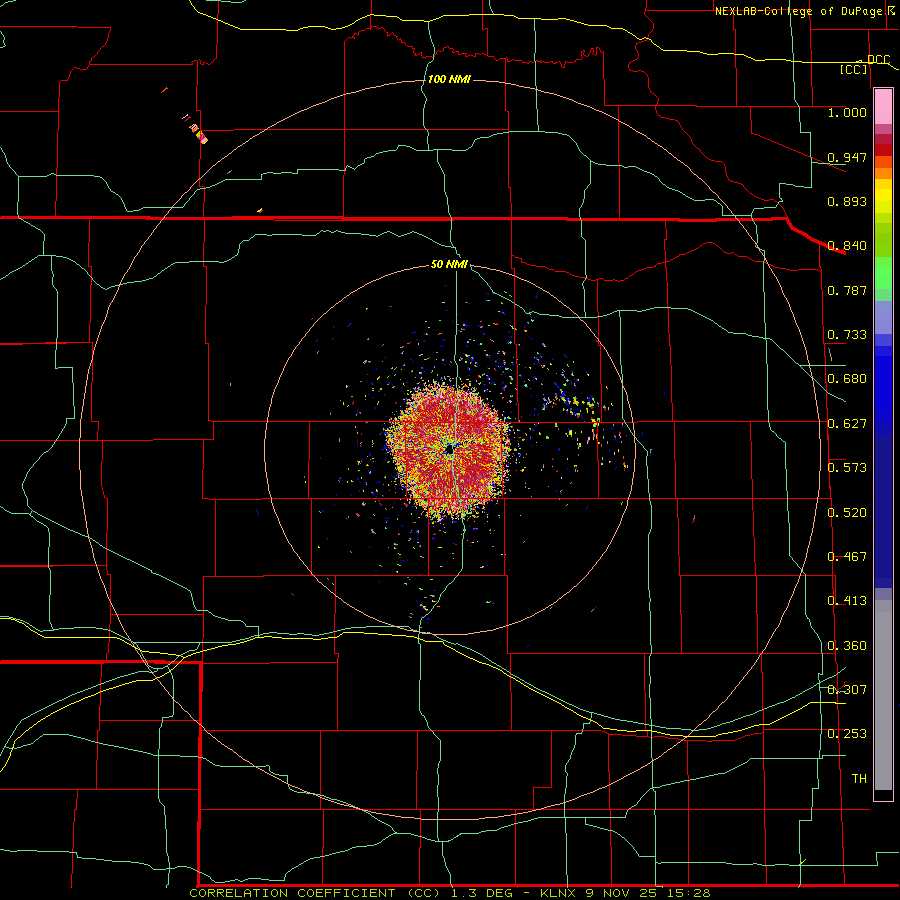Pick the lavender swatch above 0.733

(883, 317)
